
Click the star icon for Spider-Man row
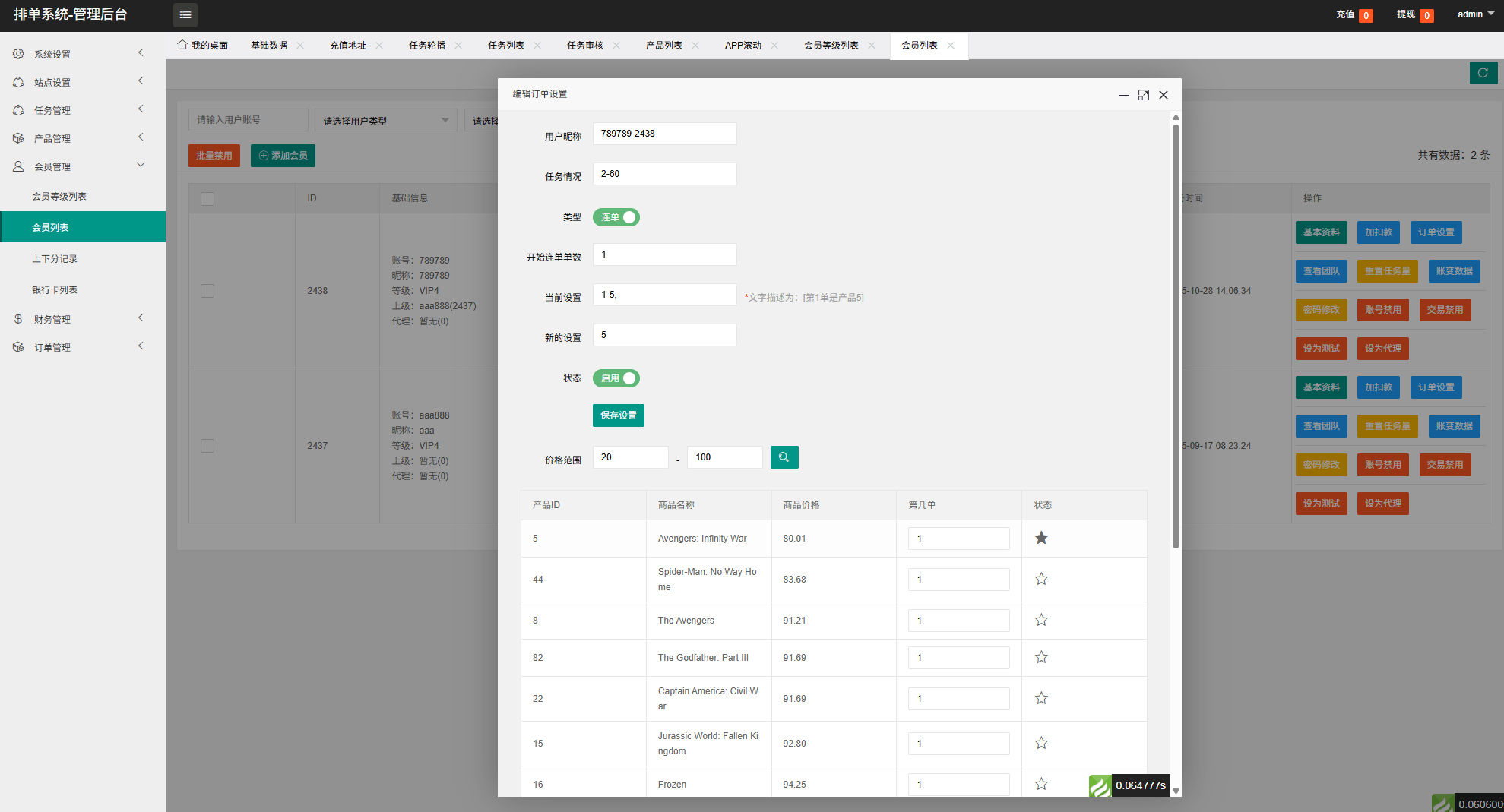1041,580
